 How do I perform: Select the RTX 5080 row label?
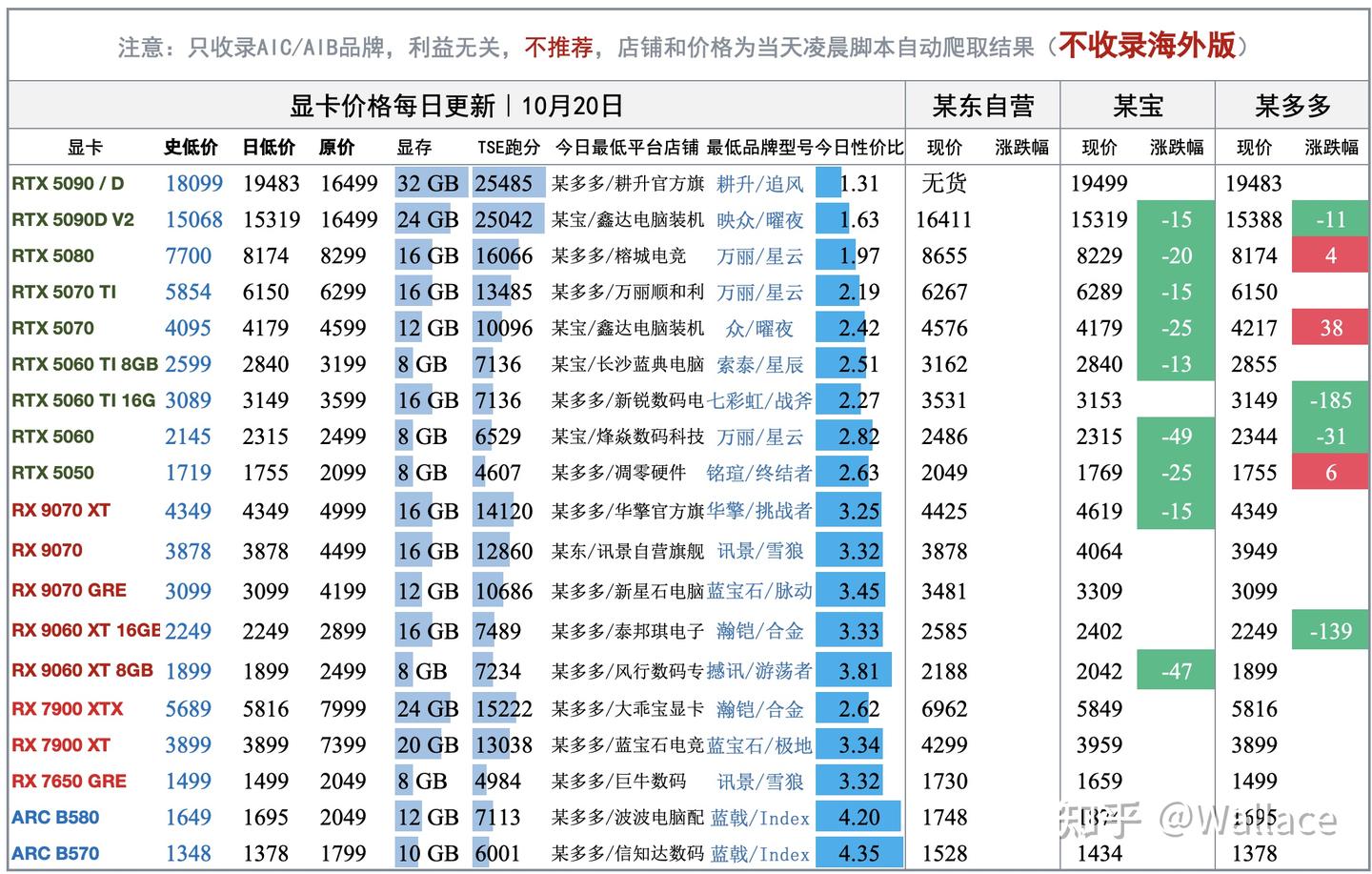click(x=53, y=255)
